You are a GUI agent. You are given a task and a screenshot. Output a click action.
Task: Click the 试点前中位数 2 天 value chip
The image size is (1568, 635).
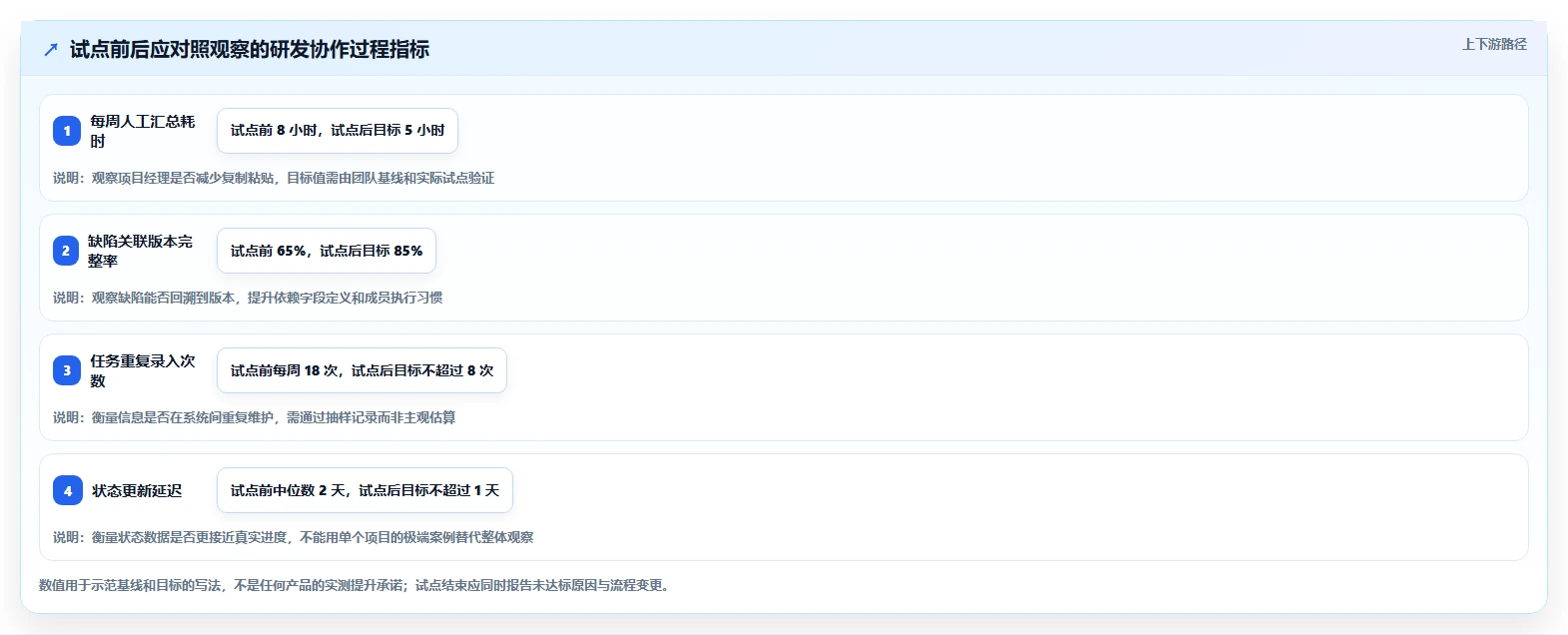[x=365, y=490]
